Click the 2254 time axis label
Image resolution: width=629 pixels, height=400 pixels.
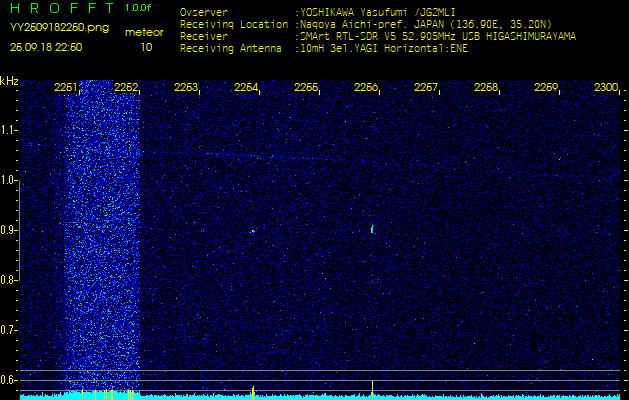[x=246, y=87]
